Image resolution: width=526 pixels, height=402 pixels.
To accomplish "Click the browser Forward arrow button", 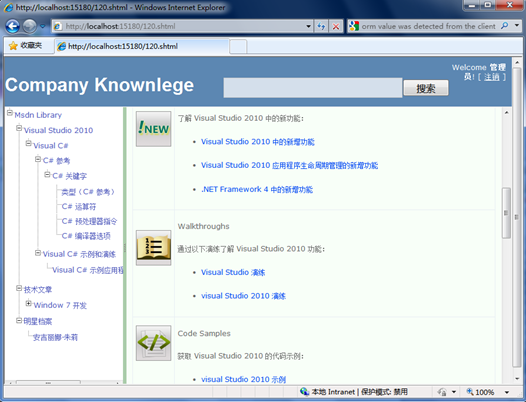I will [x=30, y=26].
